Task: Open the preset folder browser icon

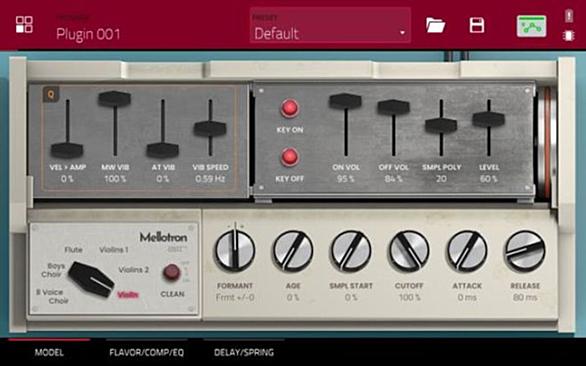Action: 435,25
